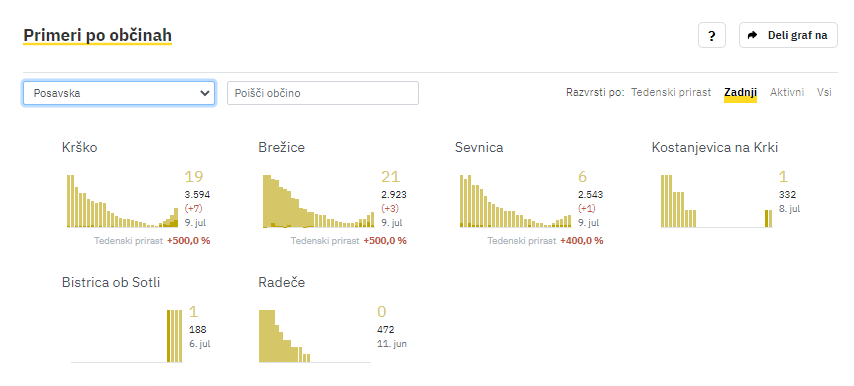Screen dimensions: 854x386
Task: Click the Brežice municipality heading
Action: pyautogui.click(x=282, y=148)
